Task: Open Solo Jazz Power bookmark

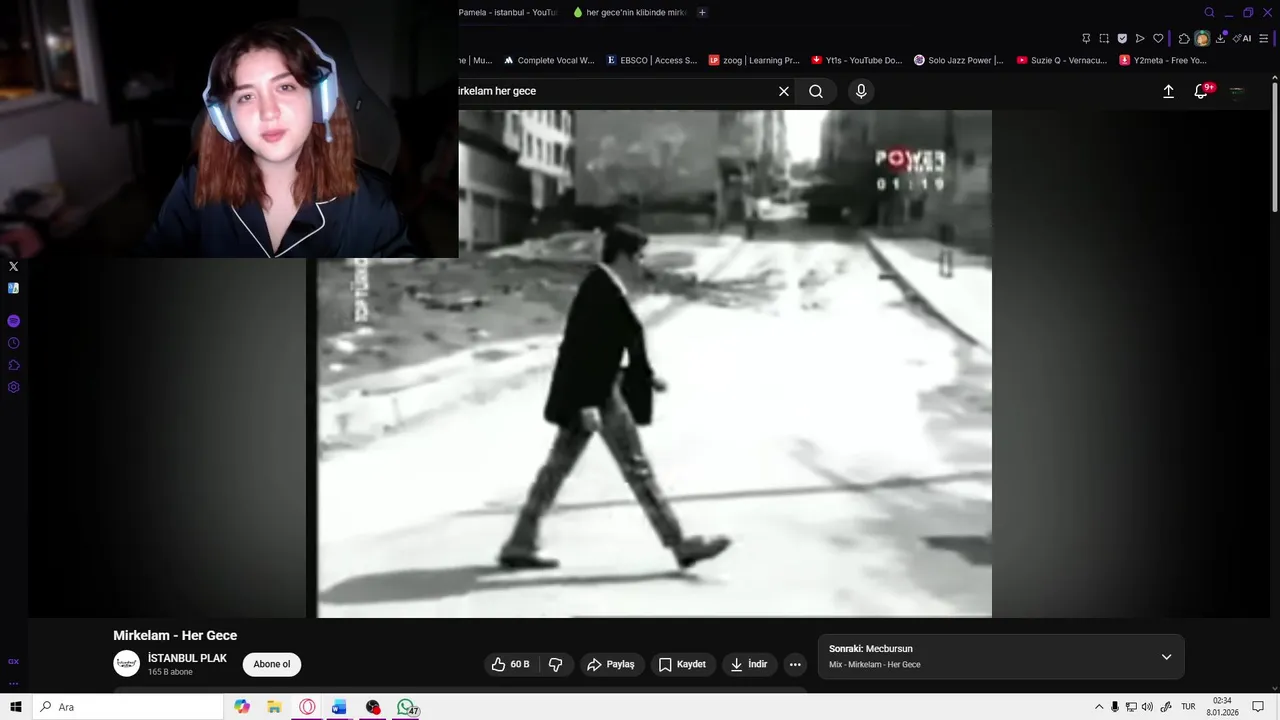Action: coord(959,60)
